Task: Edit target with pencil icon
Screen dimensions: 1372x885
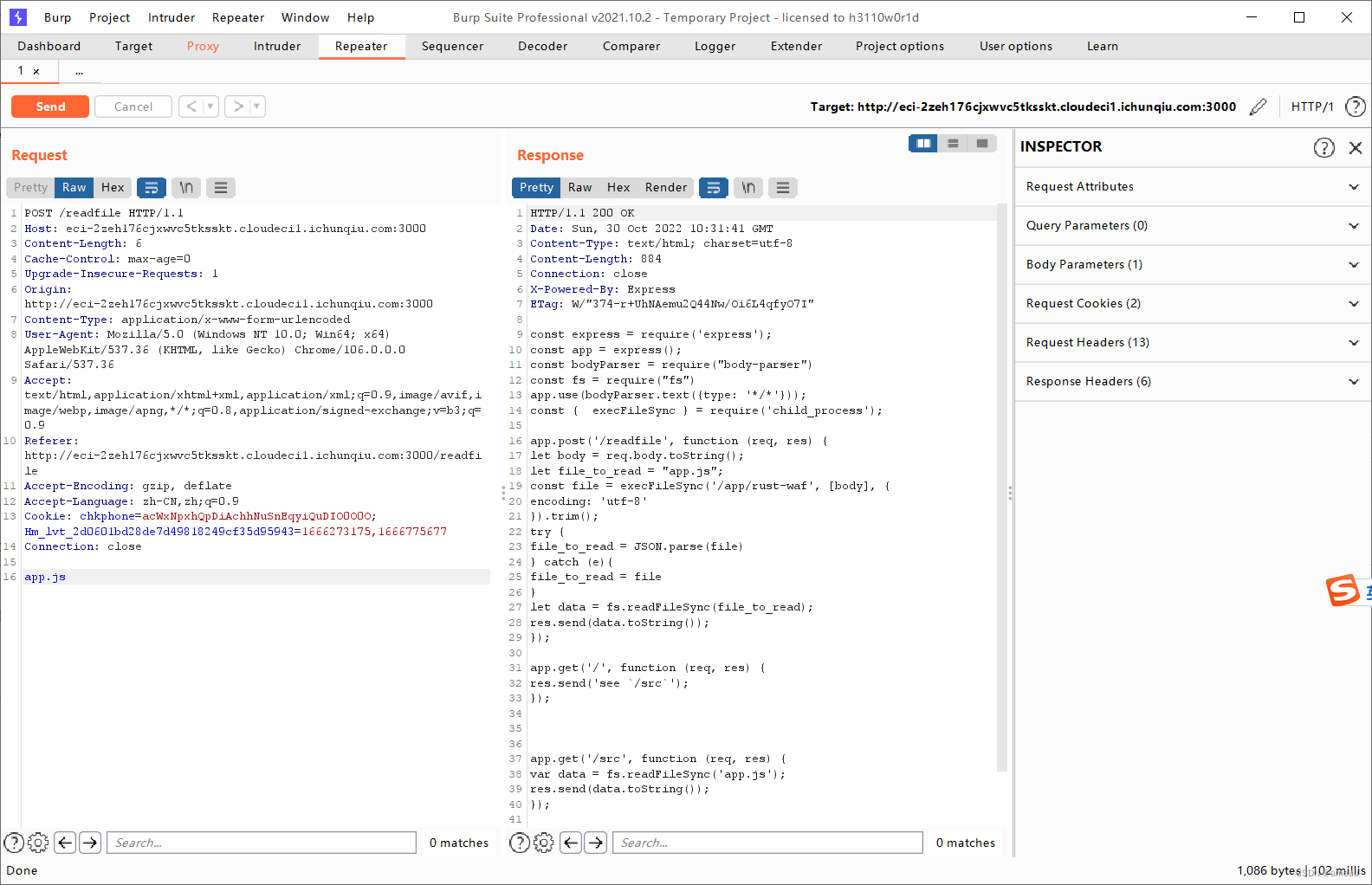Action: coord(1258,107)
